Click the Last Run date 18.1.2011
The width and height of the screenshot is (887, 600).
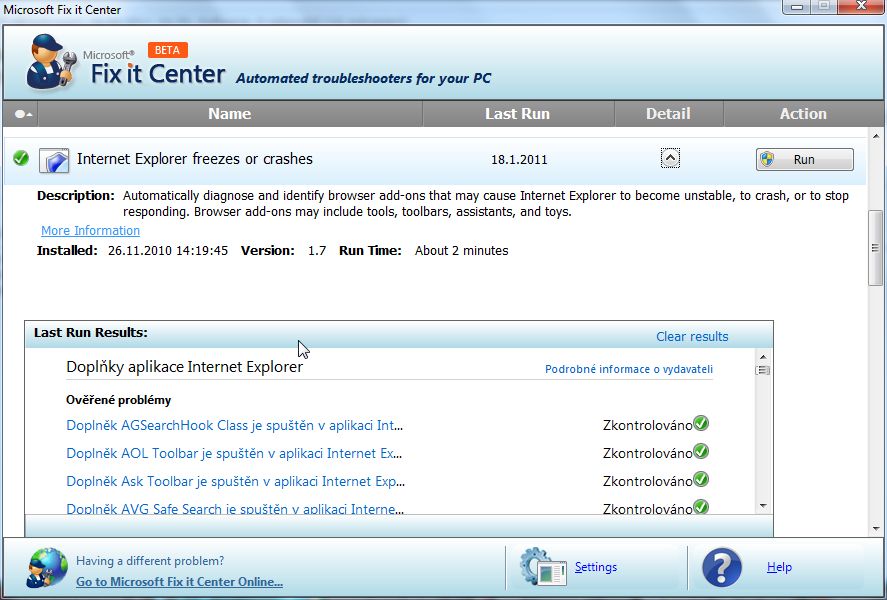click(519, 159)
